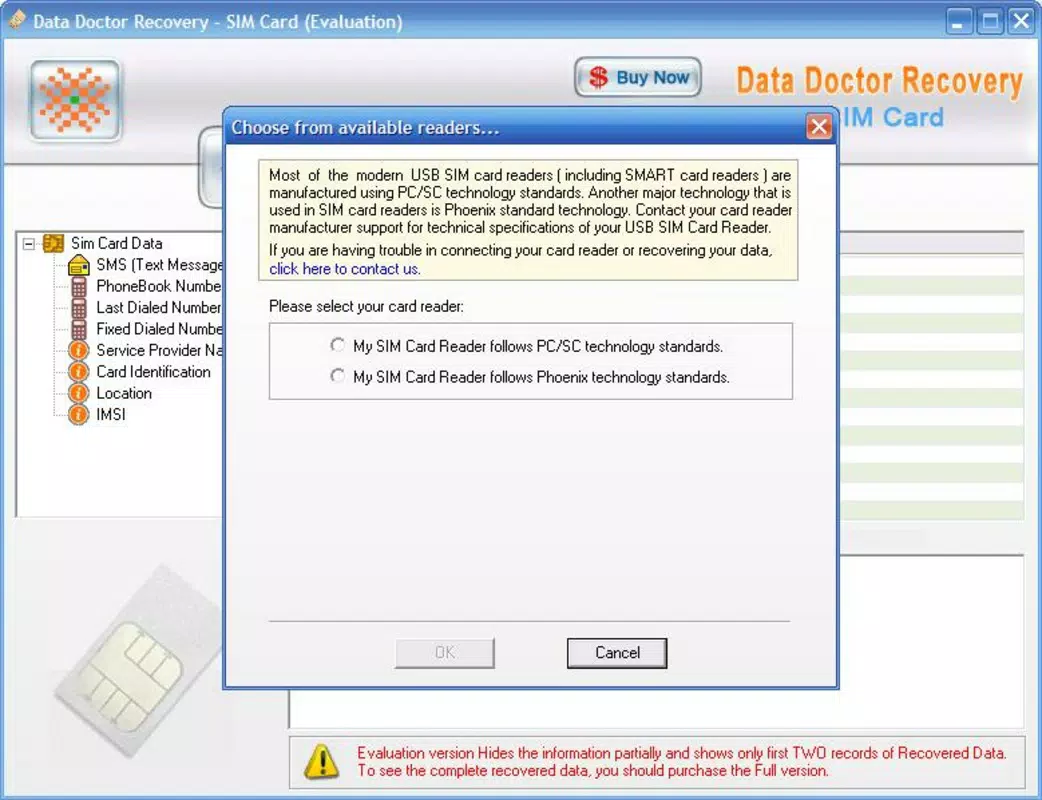The height and width of the screenshot is (800, 1042).
Task: Click the Fixed Dialed Number icon
Action: point(78,329)
